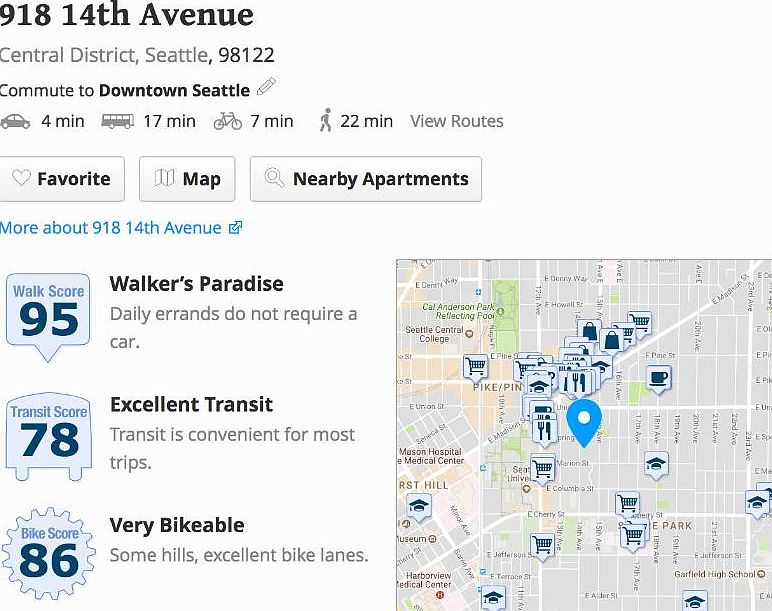Open the View Routes link

coord(457,121)
